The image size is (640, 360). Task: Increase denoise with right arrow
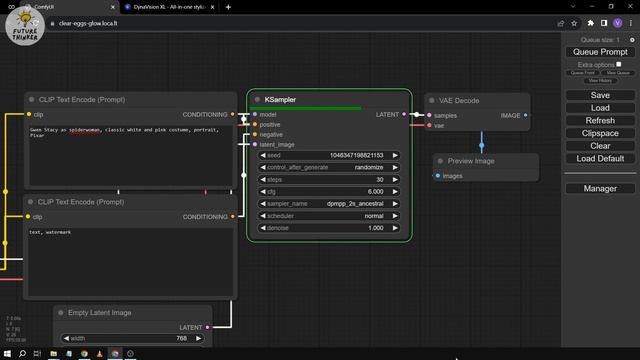pos(395,228)
